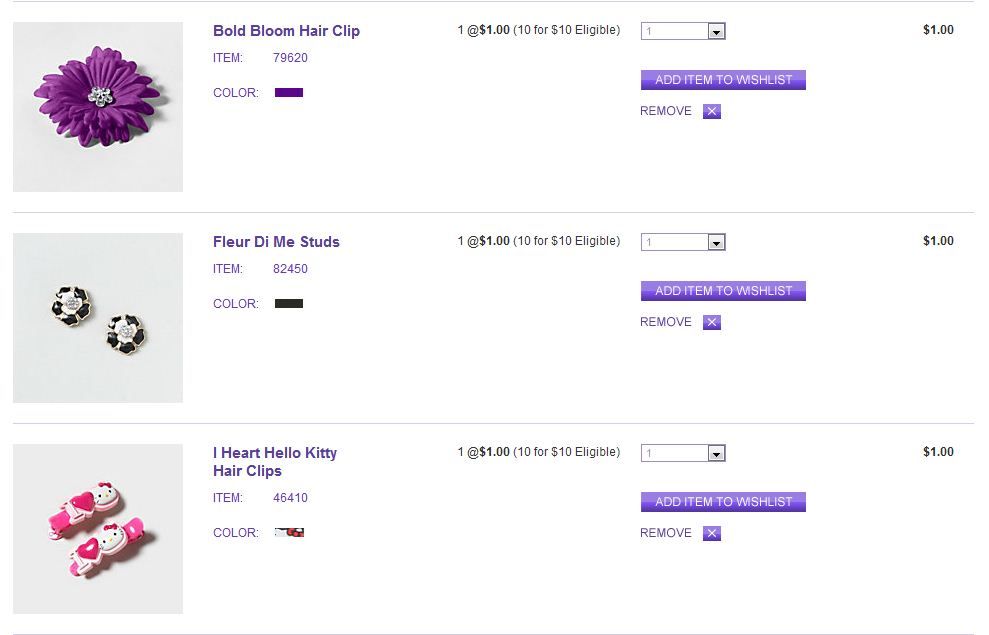
Task: Click the Hello Kitty hair clips product image
Action: point(98,529)
